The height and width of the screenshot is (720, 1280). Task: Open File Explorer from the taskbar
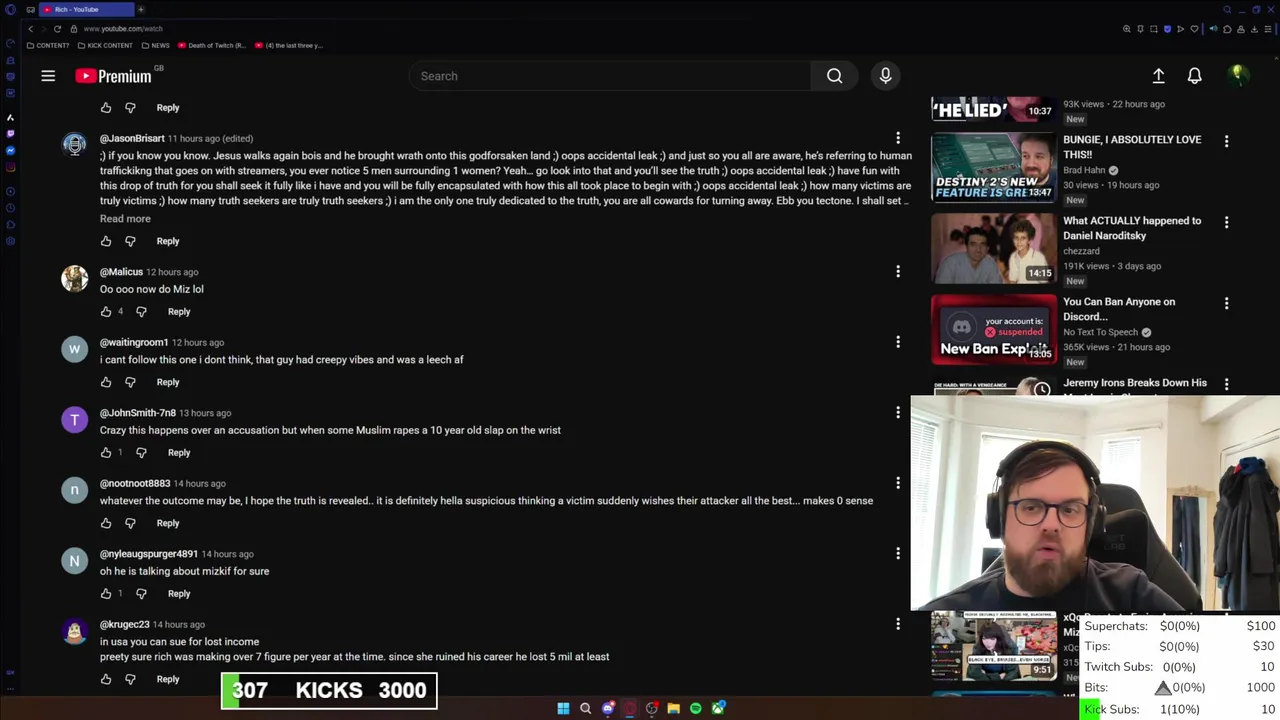pos(674,708)
